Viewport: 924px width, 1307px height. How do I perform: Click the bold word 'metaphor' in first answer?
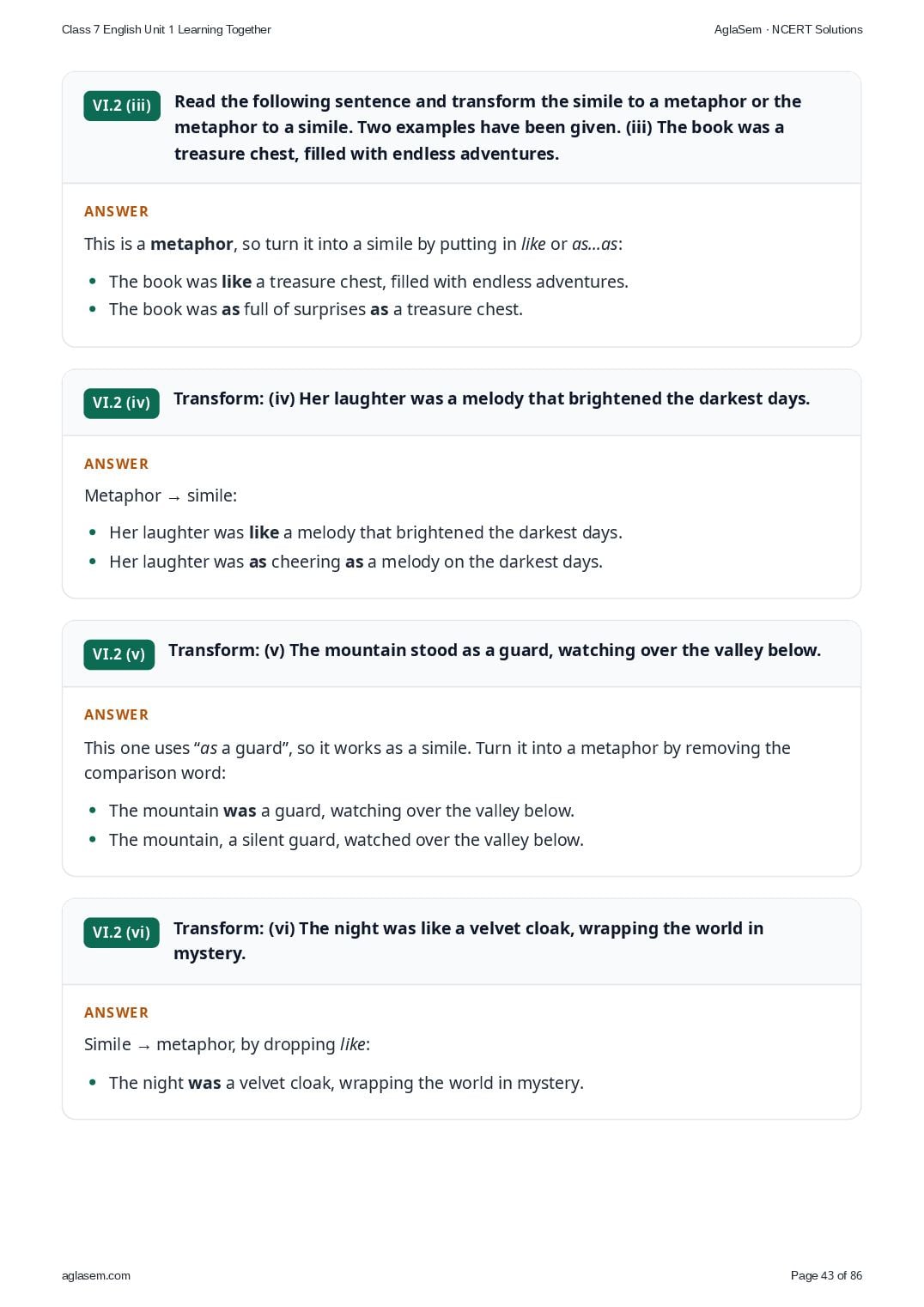pos(191,244)
